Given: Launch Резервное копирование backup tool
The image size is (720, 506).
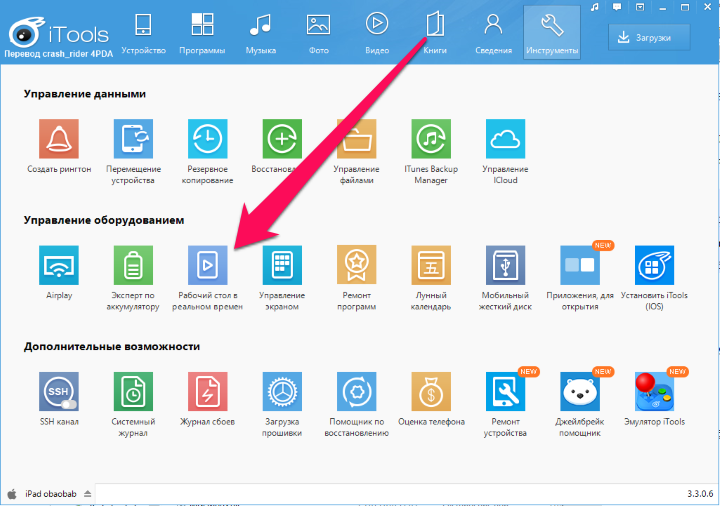Looking at the screenshot, I should 208,139.
